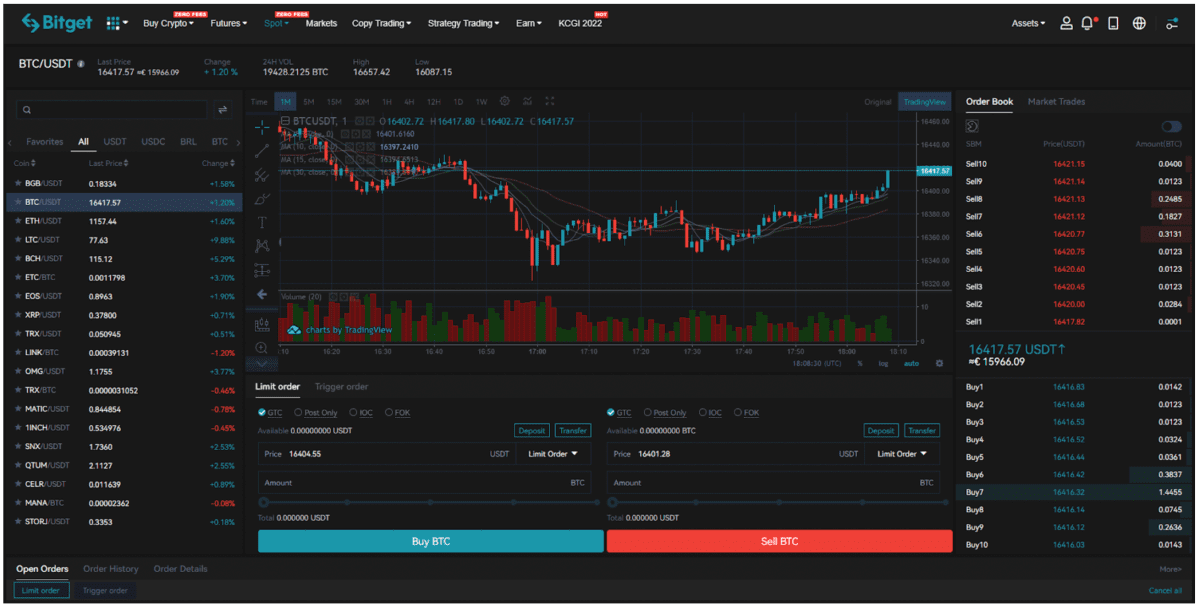
Task: Select the crosshair cursor chart tool
Action: [262, 127]
